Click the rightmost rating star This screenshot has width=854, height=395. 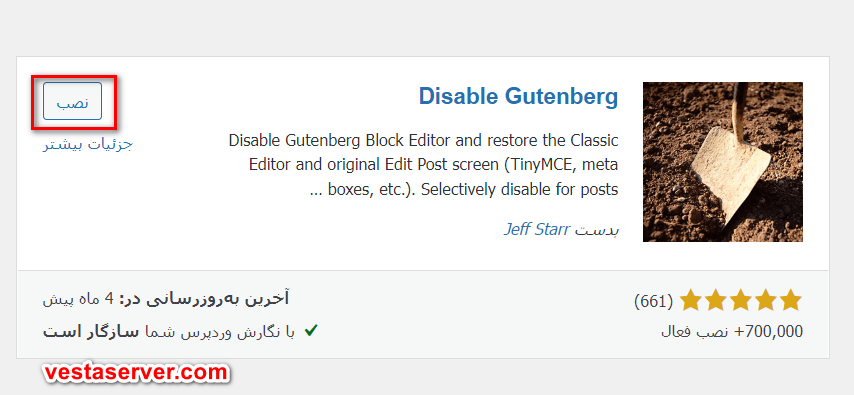pos(791,301)
